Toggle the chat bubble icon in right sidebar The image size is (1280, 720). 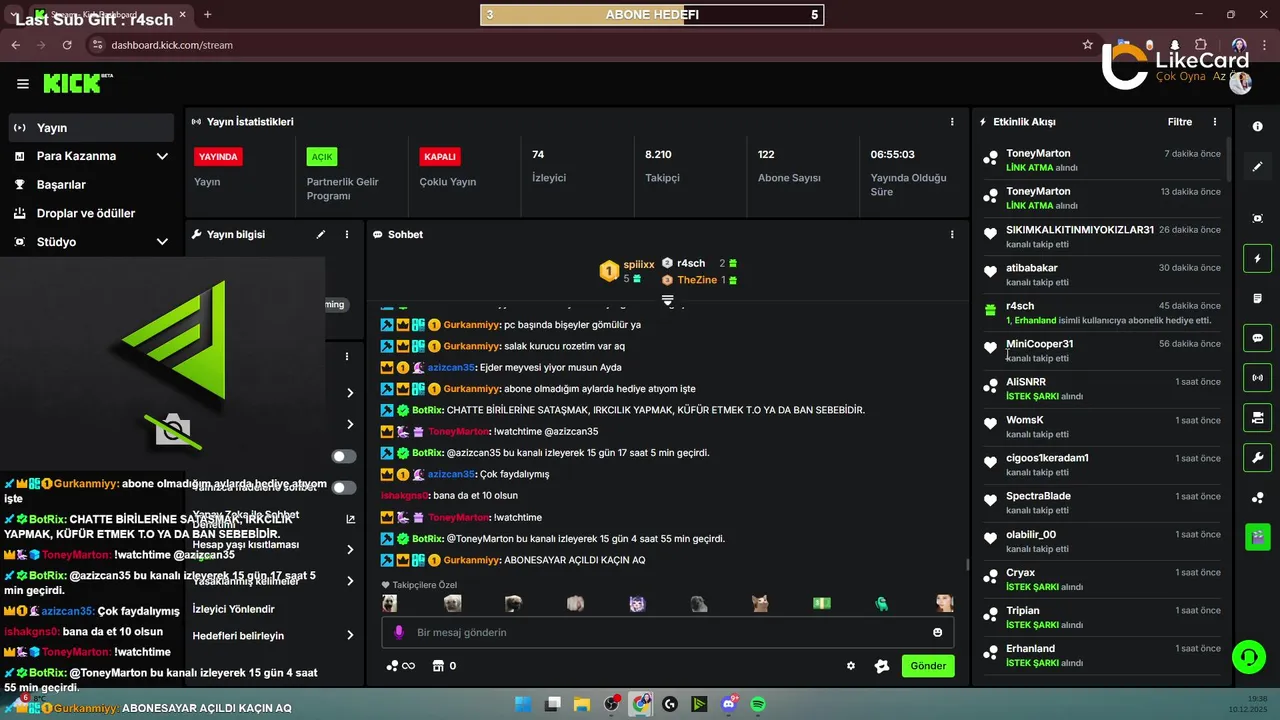[x=1257, y=337]
